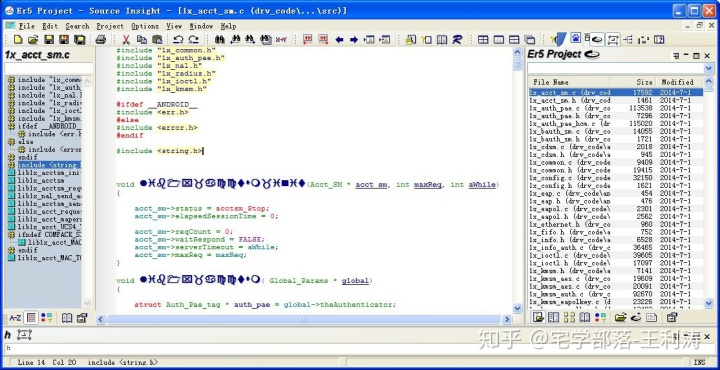Image resolution: width=720 pixels, height=370 pixels.
Task: Select 1x_ioctl.h in project list
Action: (616, 263)
